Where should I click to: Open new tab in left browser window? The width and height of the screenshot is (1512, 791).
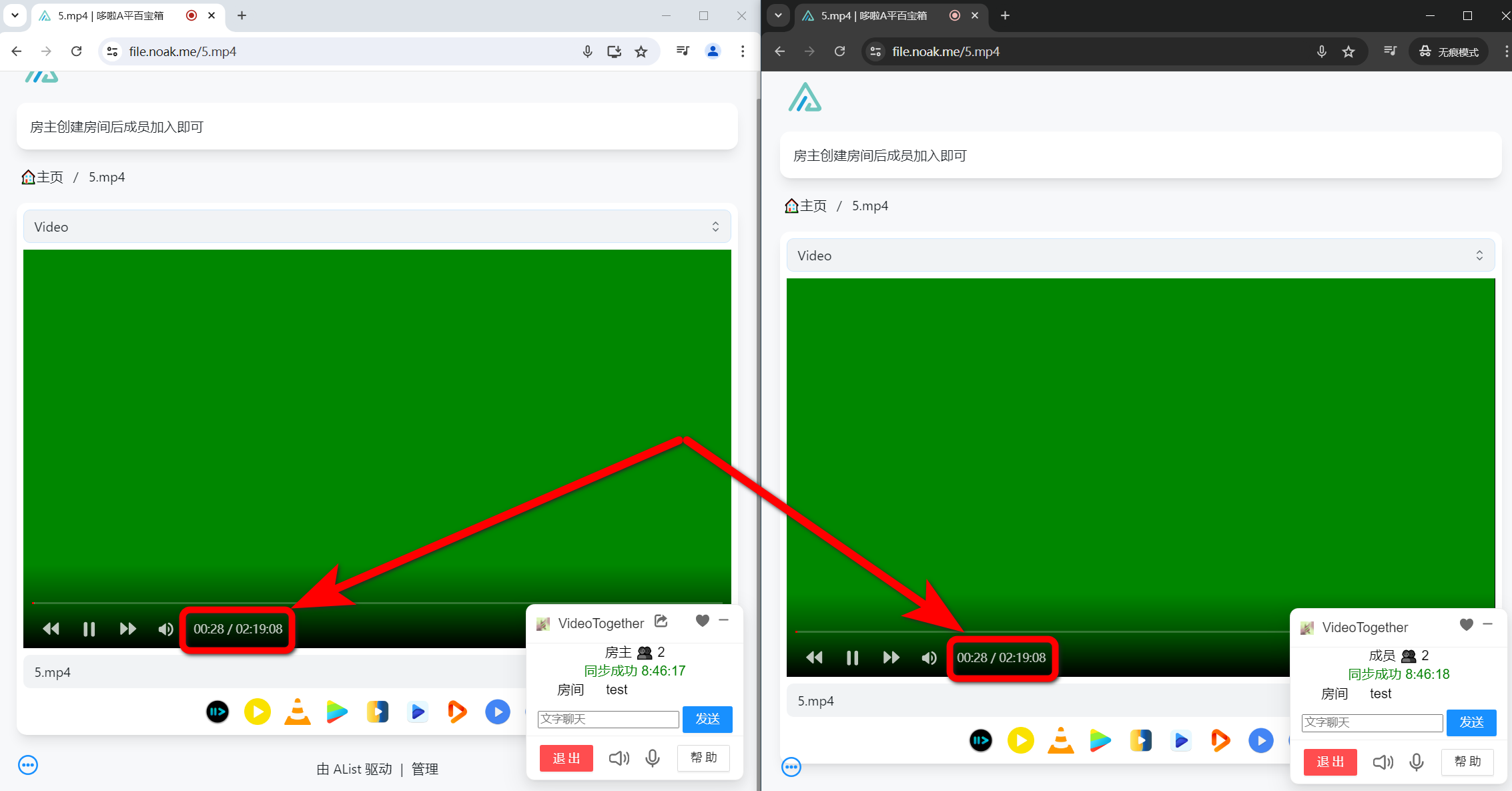[x=242, y=15]
